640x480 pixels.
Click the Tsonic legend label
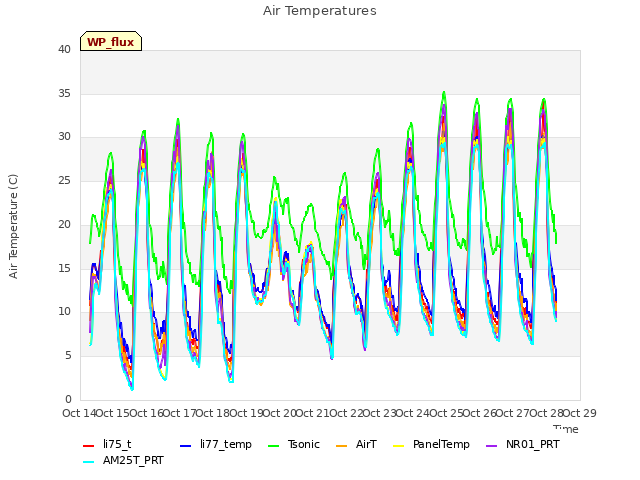click(304, 444)
